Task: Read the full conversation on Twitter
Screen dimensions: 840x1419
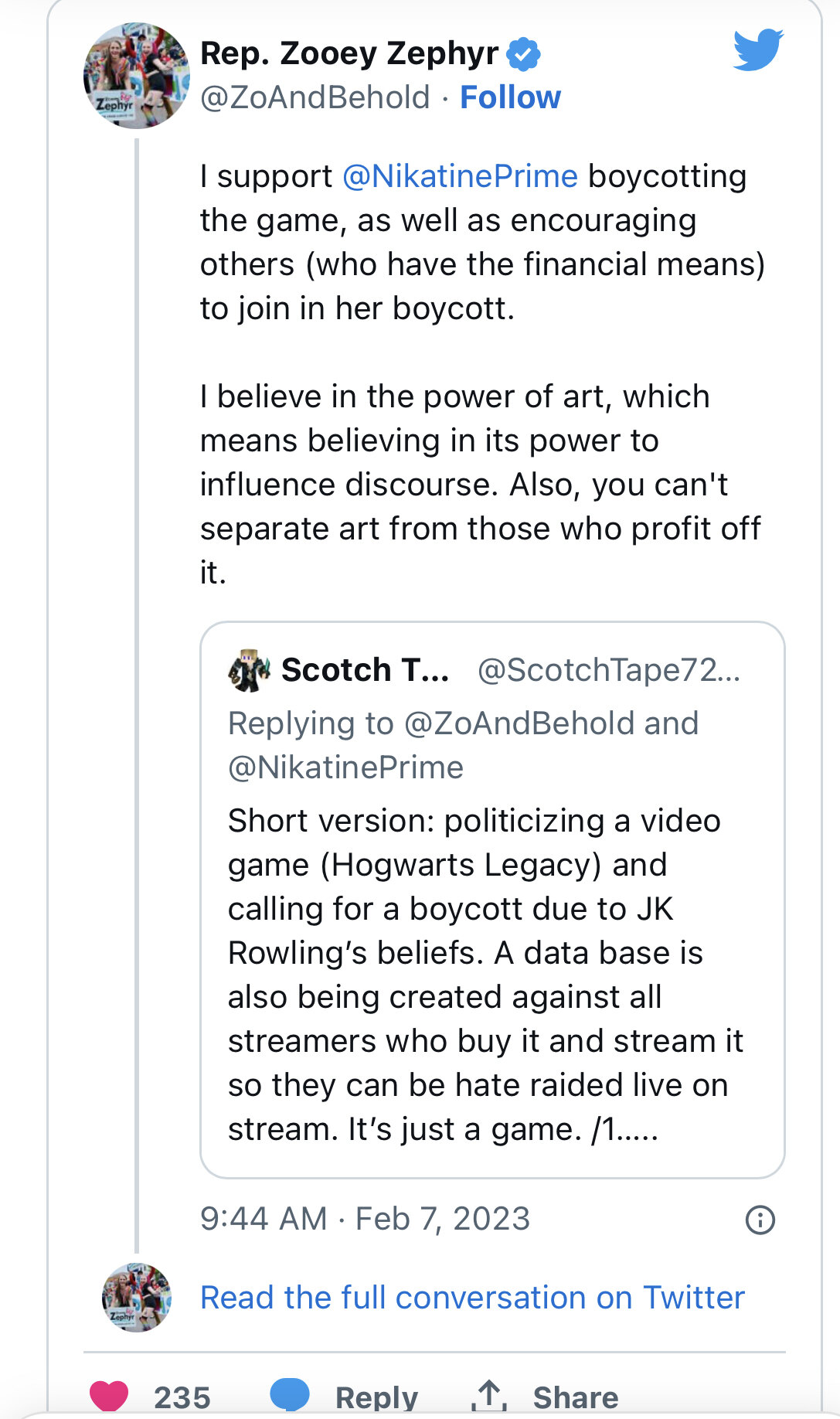Action: 472,1298
